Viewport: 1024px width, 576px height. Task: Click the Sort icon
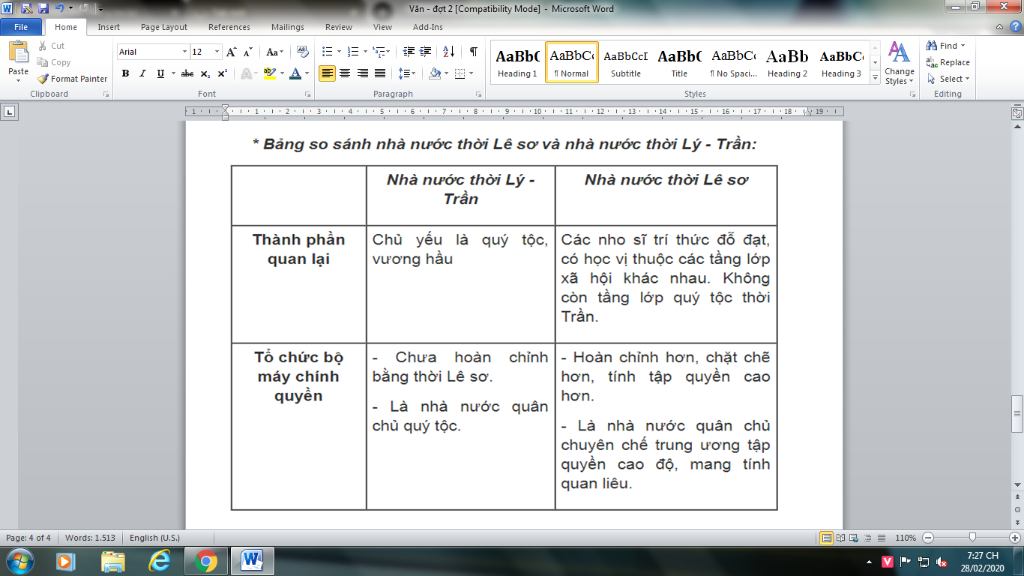pyautogui.click(x=449, y=52)
